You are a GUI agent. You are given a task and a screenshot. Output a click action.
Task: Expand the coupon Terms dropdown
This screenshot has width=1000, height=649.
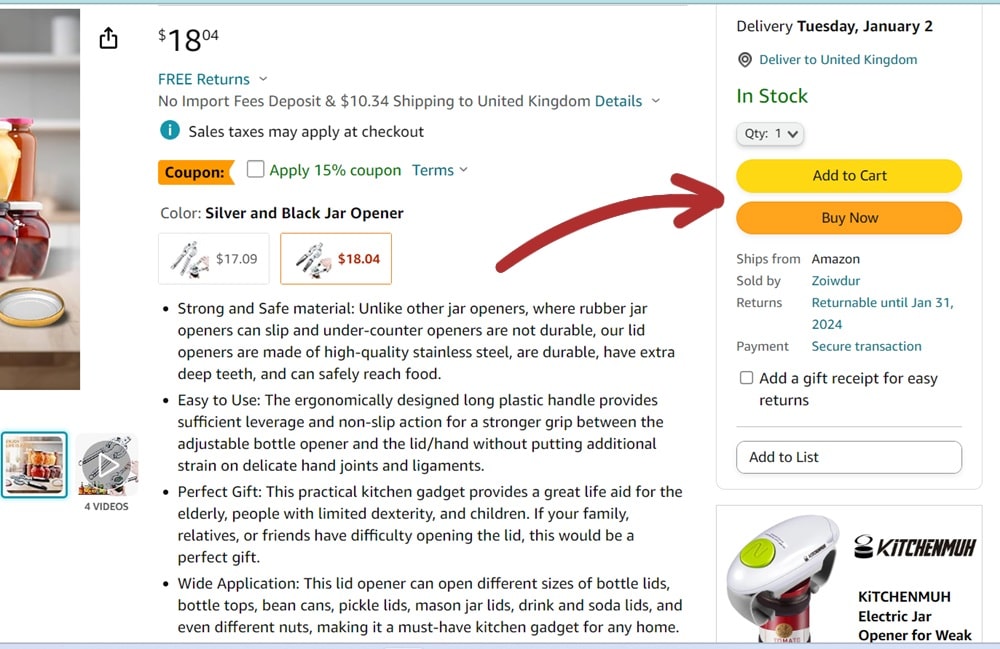click(x=440, y=170)
